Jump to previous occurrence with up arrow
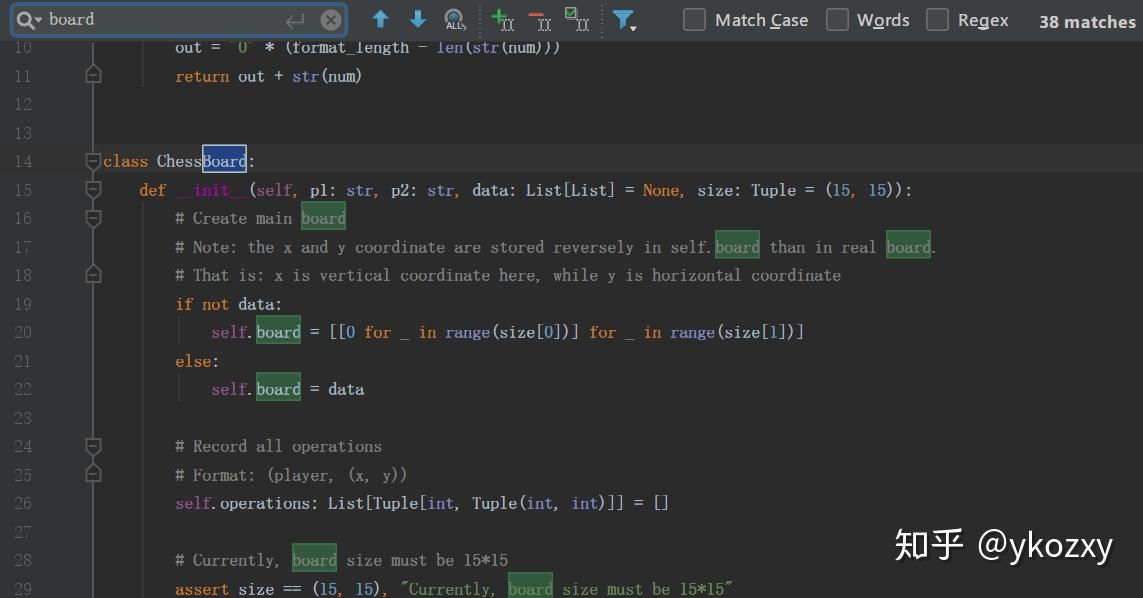 point(380,19)
